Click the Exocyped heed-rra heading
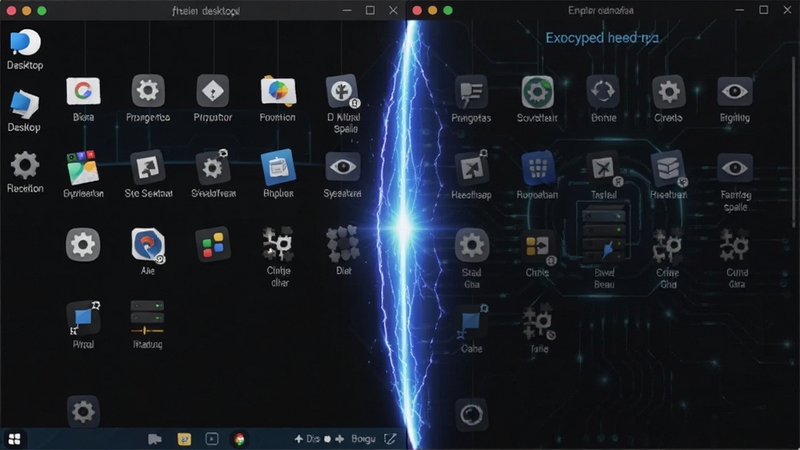 click(602, 38)
